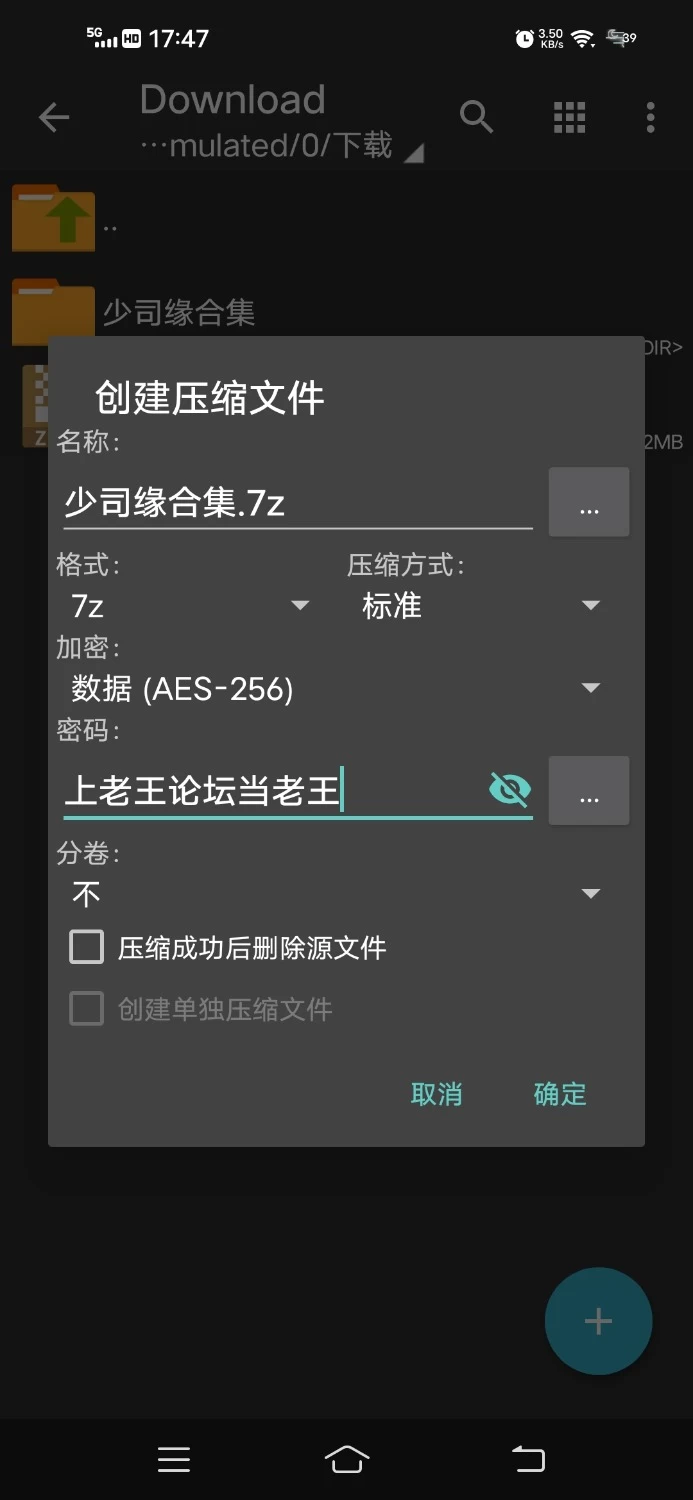The height and width of the screenshot is (1500, 693).
Task: Toggle password visibility eye icon
Action: coord(510,790)
